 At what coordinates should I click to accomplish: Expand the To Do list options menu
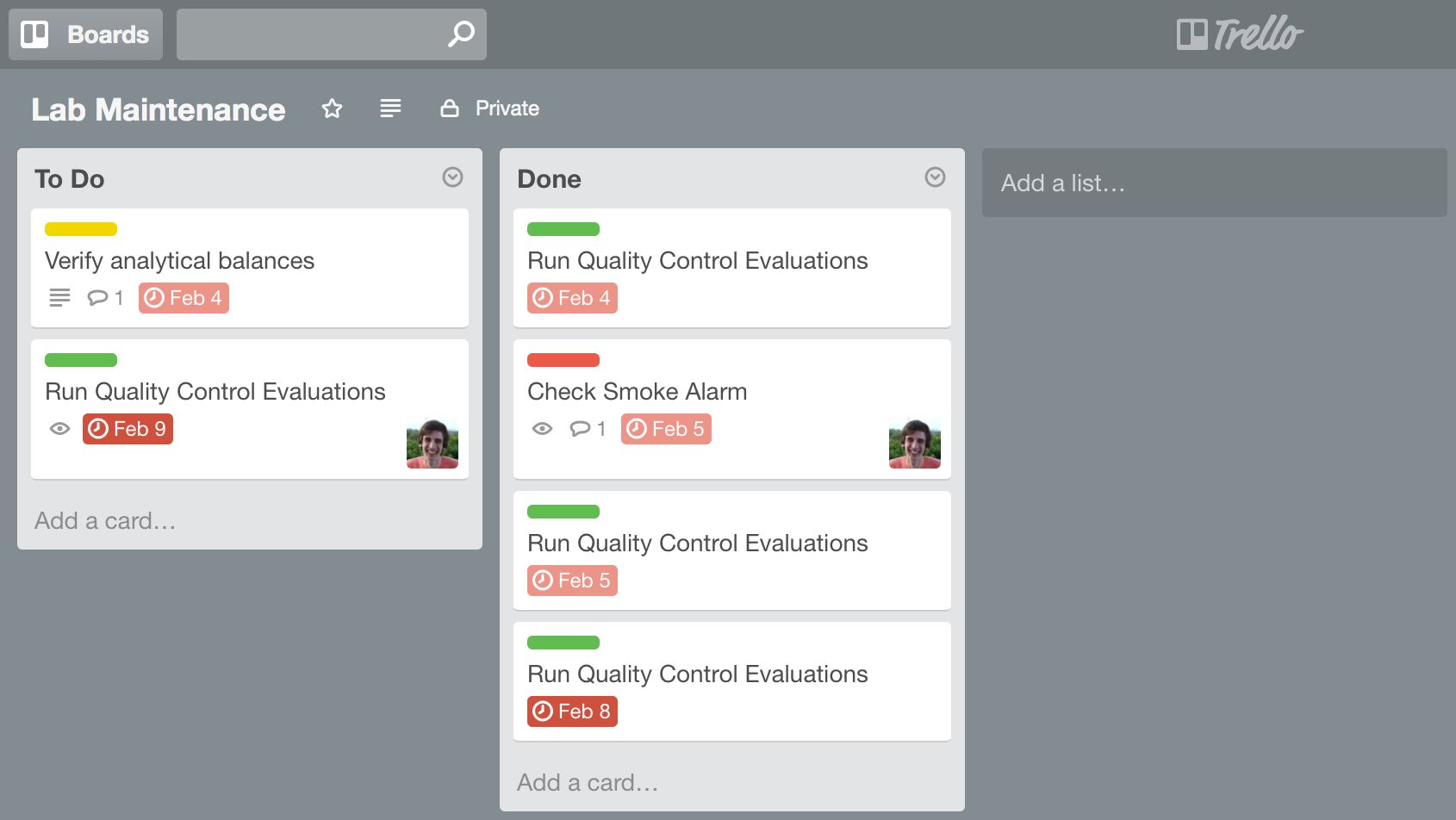point(452,177)
